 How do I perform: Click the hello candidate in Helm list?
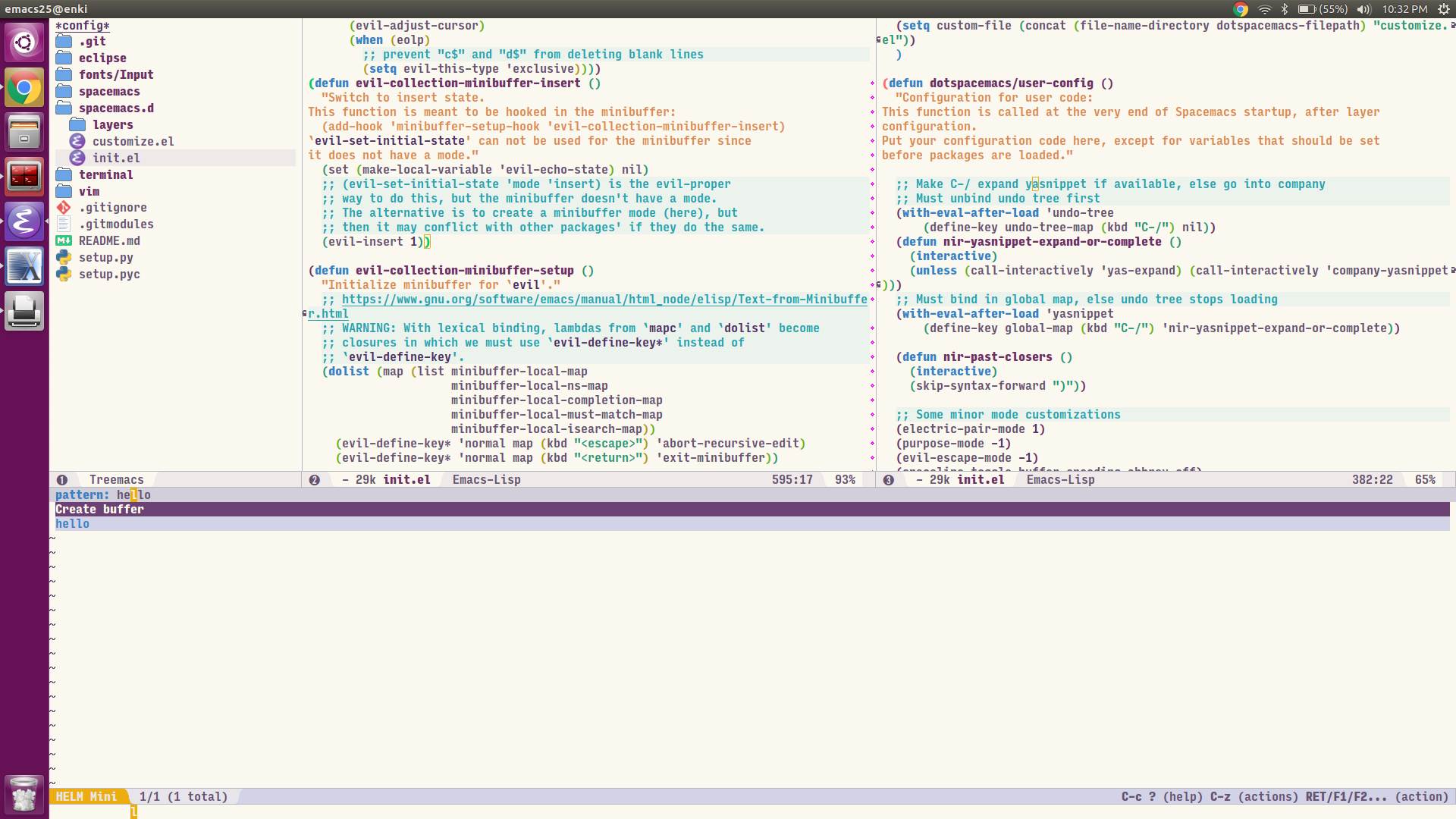(x=72, y=523)
